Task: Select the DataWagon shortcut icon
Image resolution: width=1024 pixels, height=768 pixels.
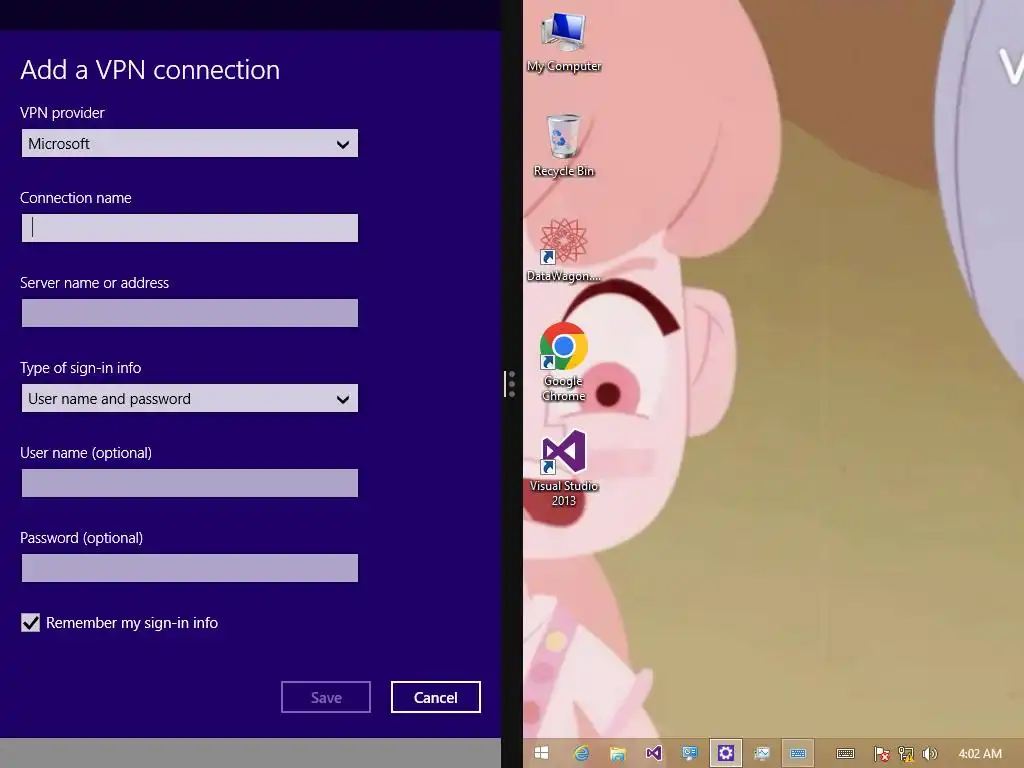Action: click(564, 251)
